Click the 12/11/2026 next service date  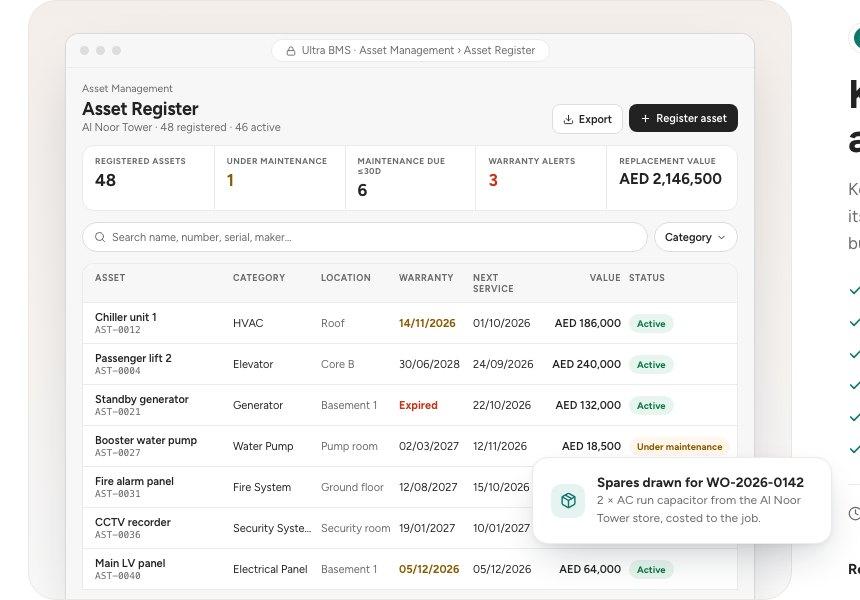(x=500, y=446)
